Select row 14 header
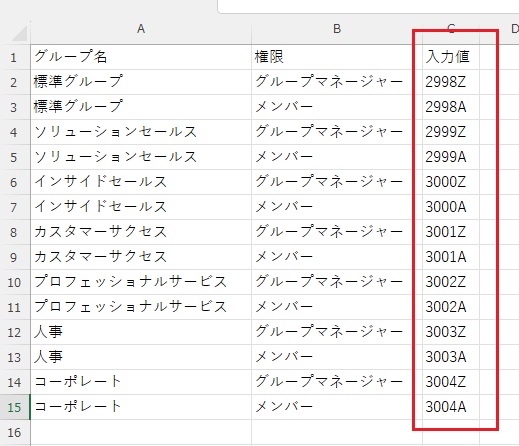The height and width of the screenshot is (446, 519). point(14,382)
